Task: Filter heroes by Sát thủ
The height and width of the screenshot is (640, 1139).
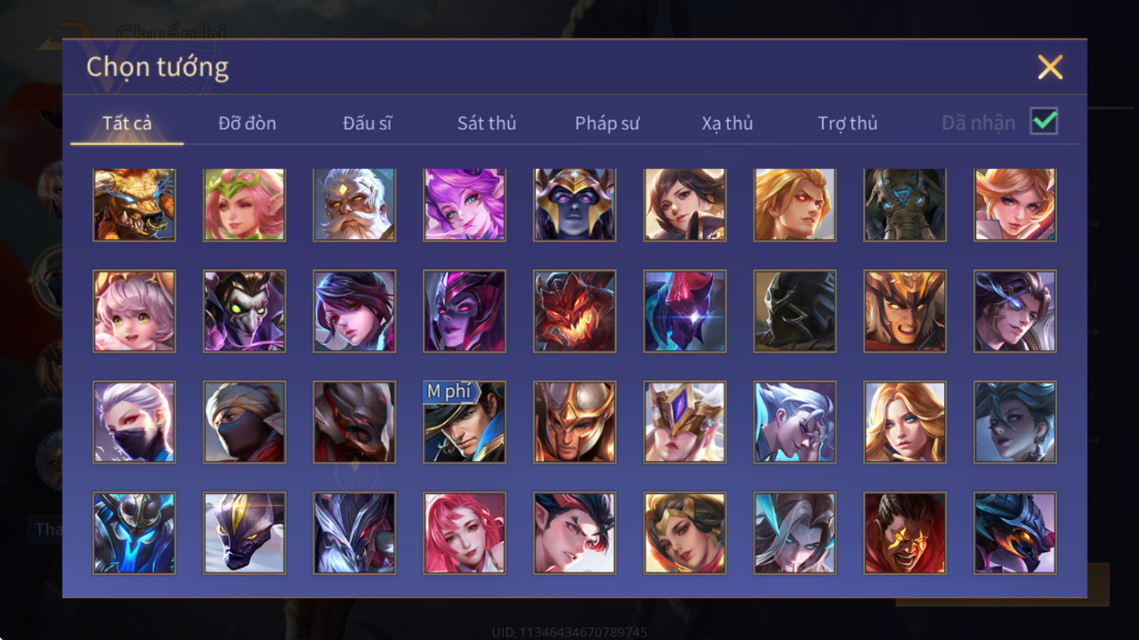Action: coord(487,123)
